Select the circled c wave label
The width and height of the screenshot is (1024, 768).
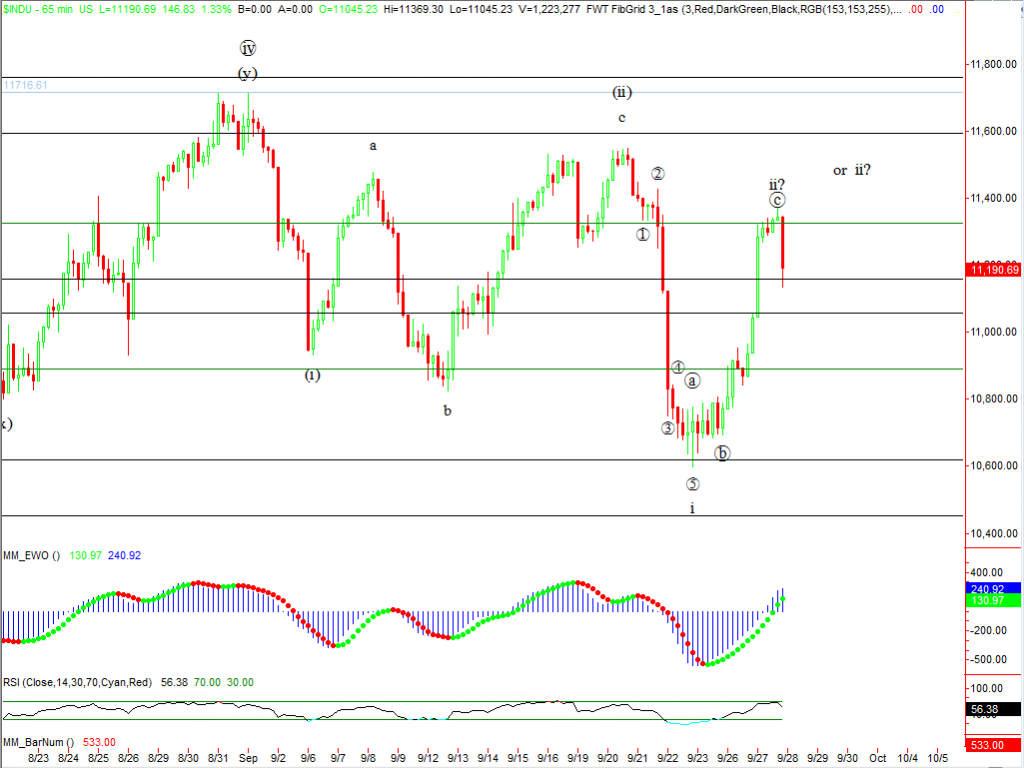click(x=777, y=200)
